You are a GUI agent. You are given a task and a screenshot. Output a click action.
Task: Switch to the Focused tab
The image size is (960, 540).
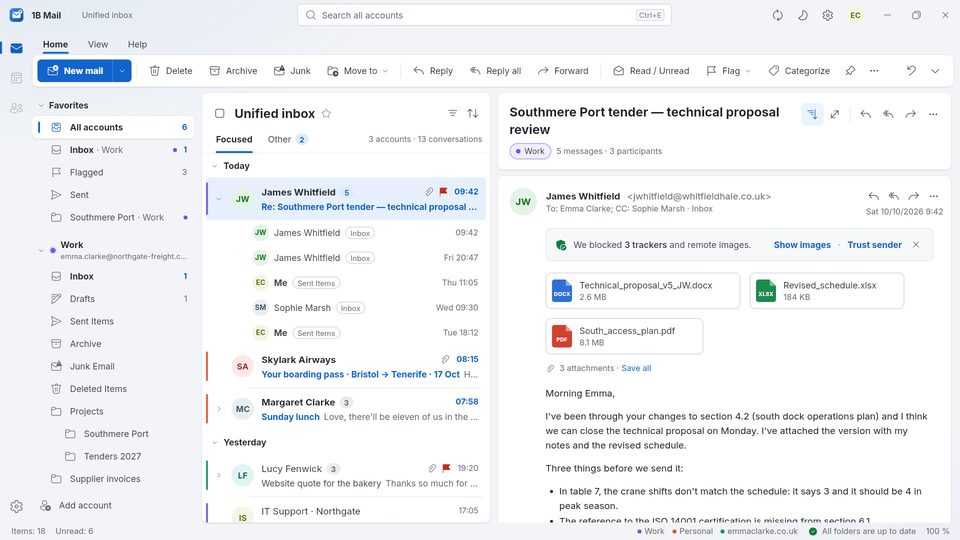point(234,140)
